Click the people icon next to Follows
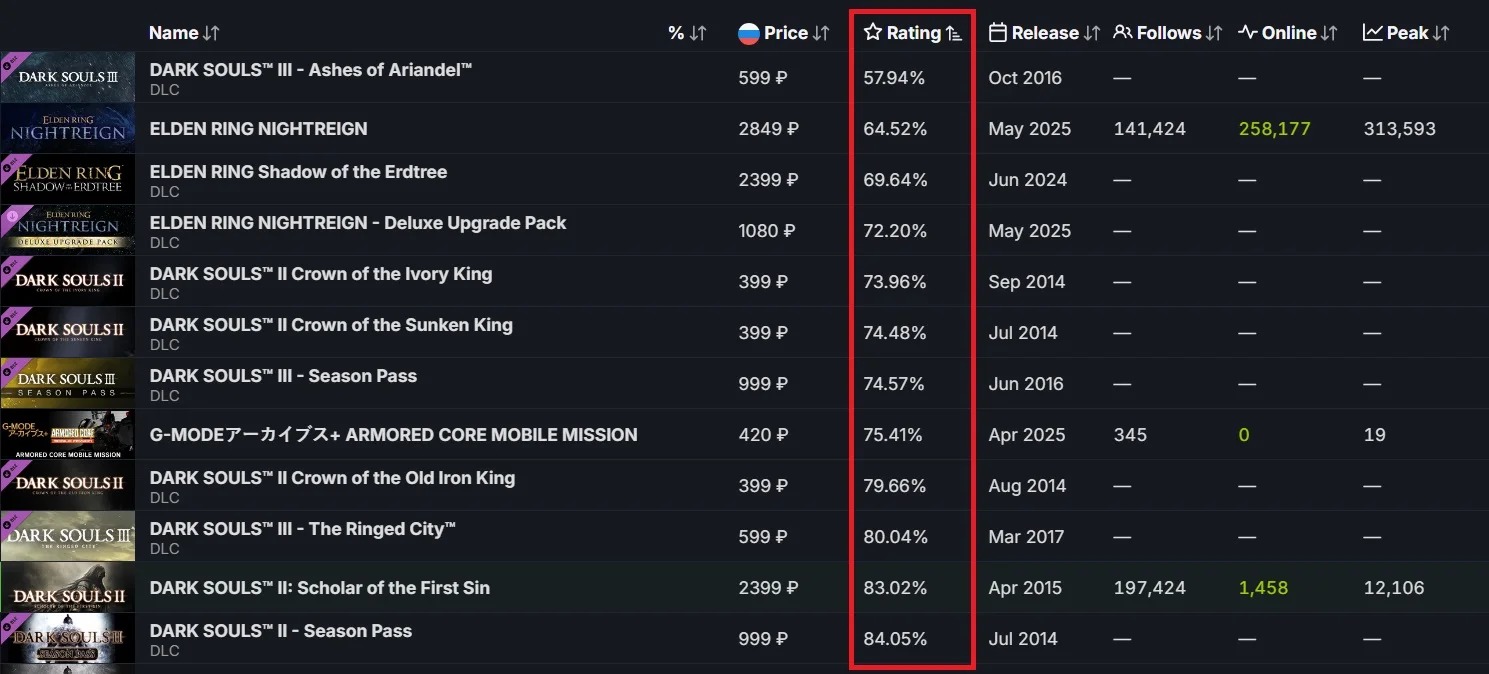 tap(1124, 32)
